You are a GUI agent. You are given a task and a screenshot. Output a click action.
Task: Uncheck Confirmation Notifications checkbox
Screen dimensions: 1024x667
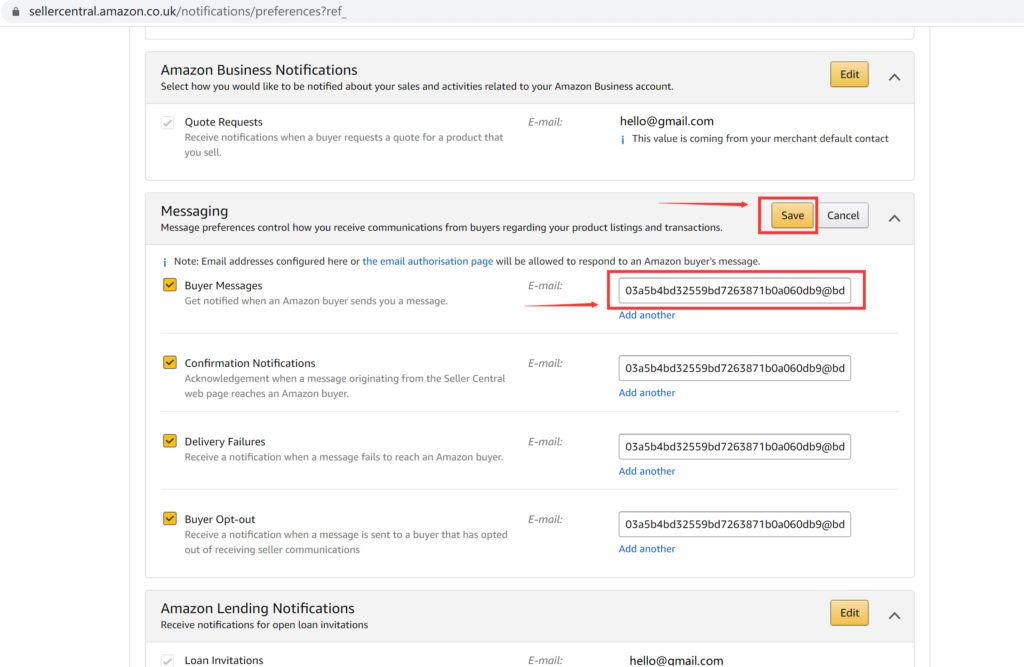(x=170, y=363)
